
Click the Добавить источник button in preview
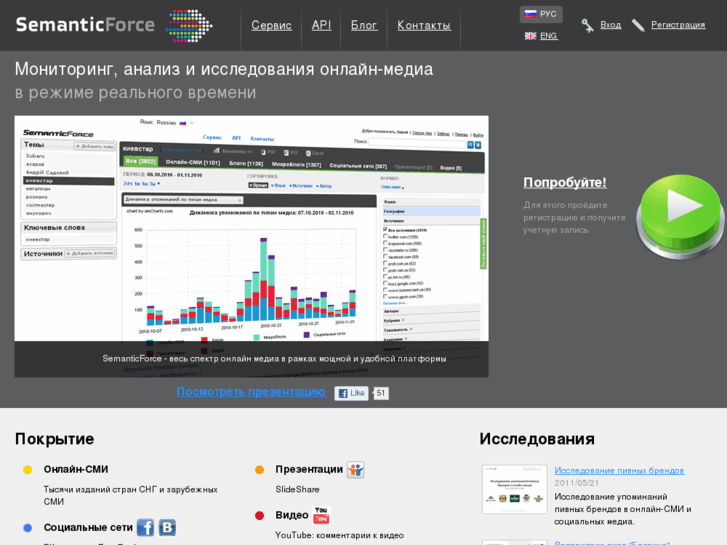point(90,253)
